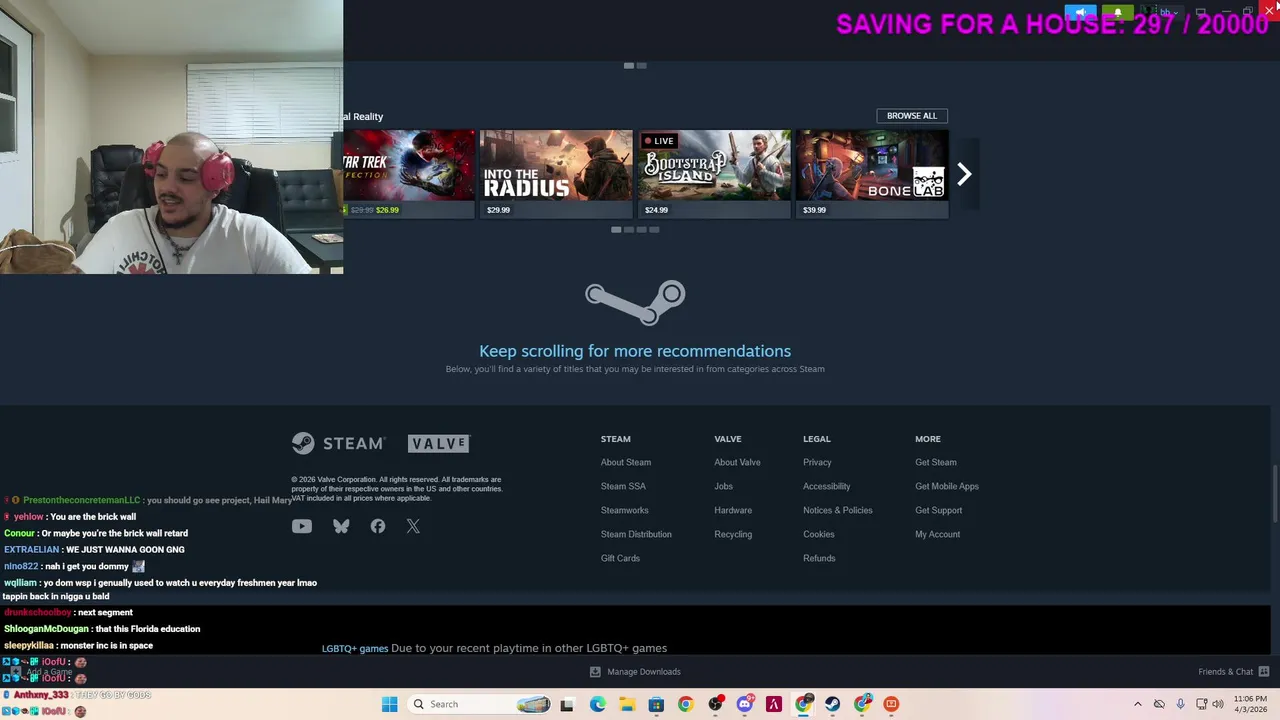Click the BROWSE ALL button
1280x720 pixels.
tap(912, 116)
